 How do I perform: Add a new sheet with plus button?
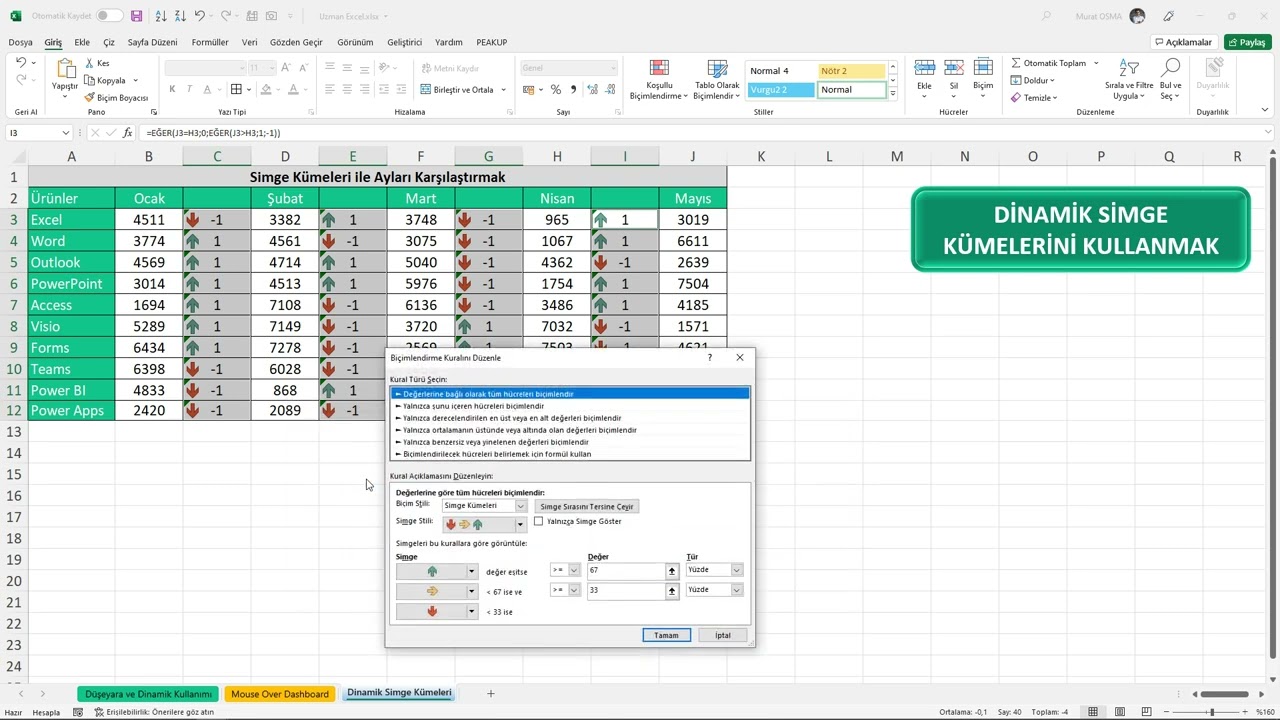pos(490,694)
